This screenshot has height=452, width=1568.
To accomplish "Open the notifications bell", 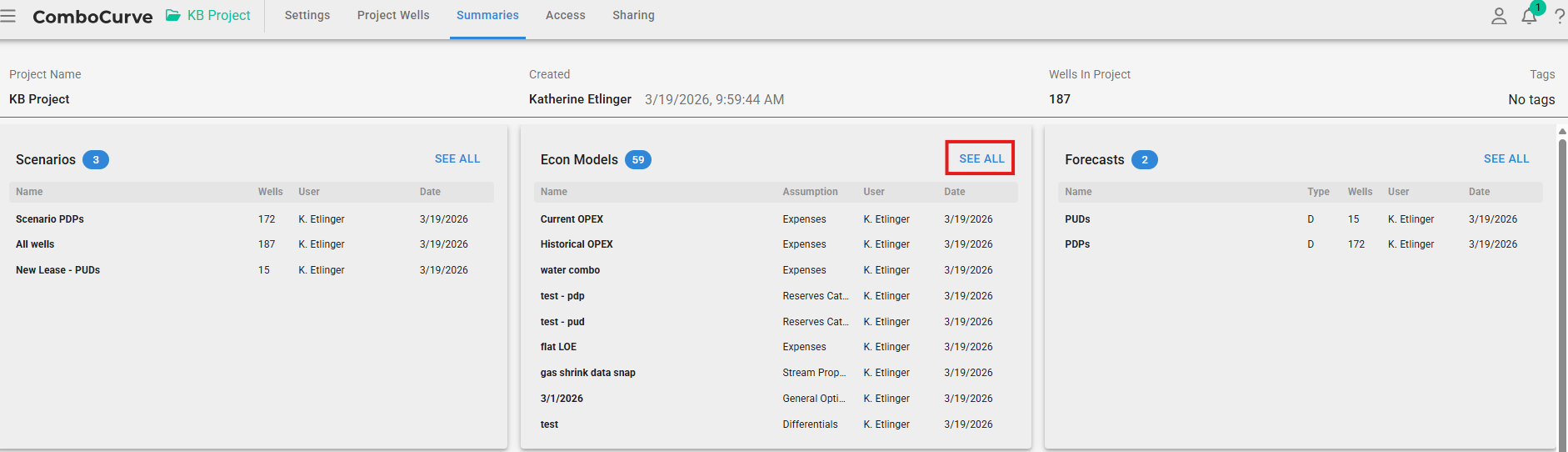I will 1529,17.
